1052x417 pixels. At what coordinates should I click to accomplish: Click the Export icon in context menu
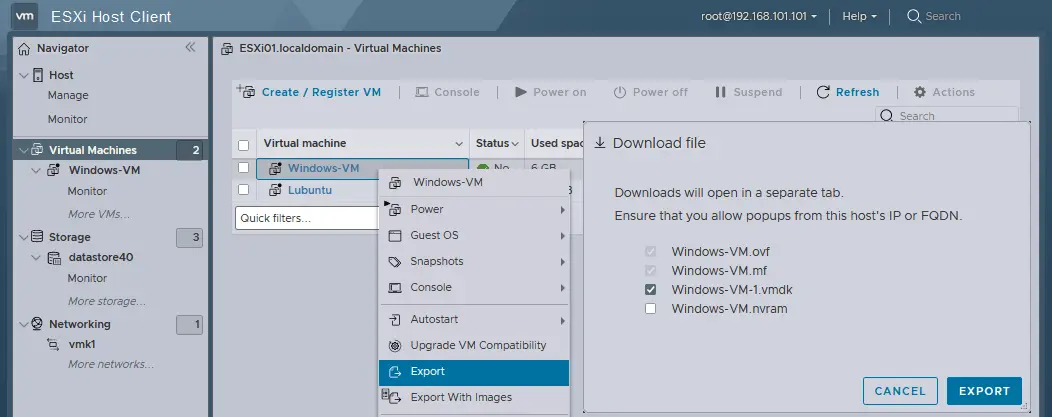click(396, 371)
